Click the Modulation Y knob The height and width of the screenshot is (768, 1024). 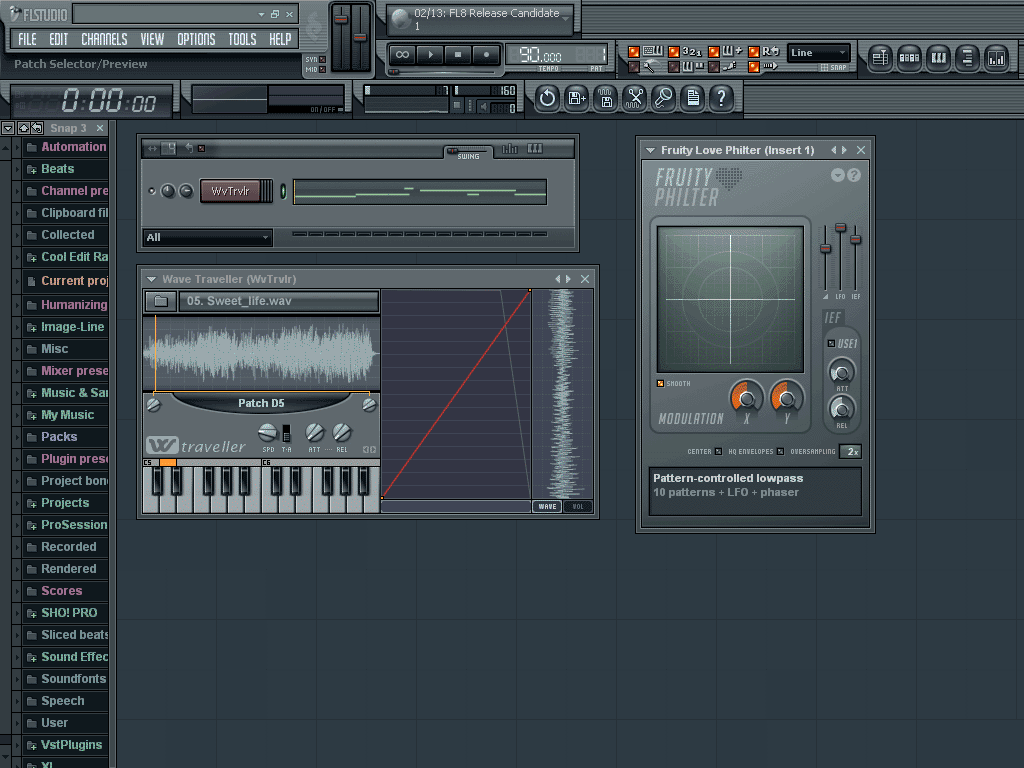(787, 397)
